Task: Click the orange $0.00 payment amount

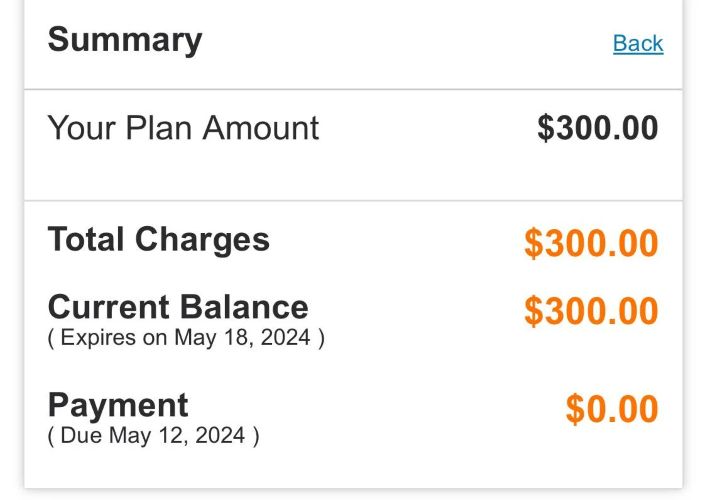Action: tap(612, 409)
